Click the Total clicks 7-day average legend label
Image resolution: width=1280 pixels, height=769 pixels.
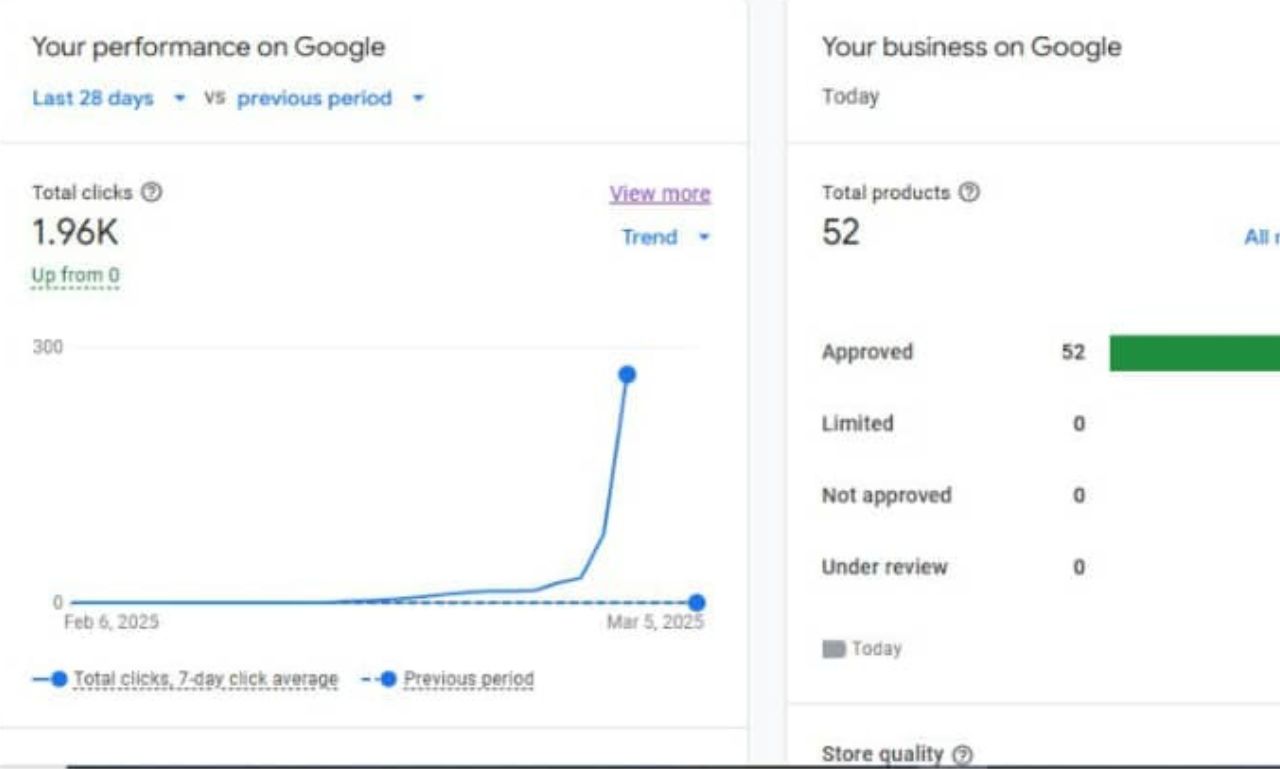pos(206,679)
